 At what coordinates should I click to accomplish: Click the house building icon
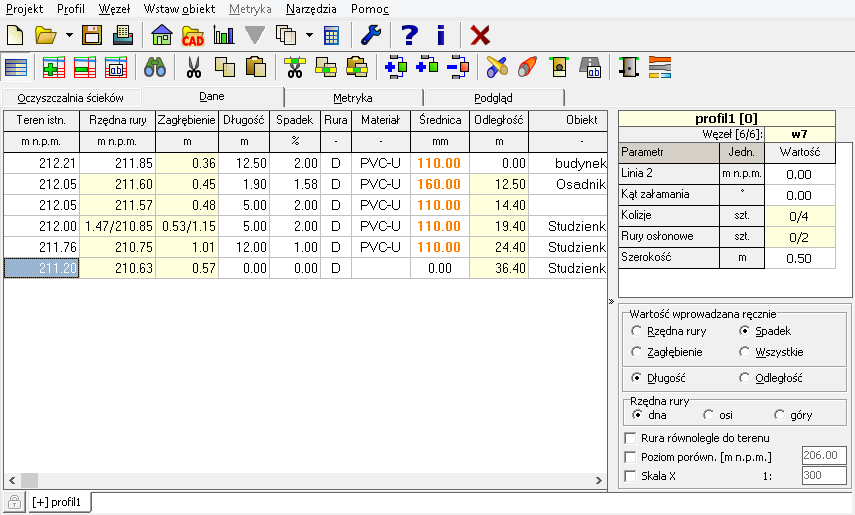click(x=162, y=35)
